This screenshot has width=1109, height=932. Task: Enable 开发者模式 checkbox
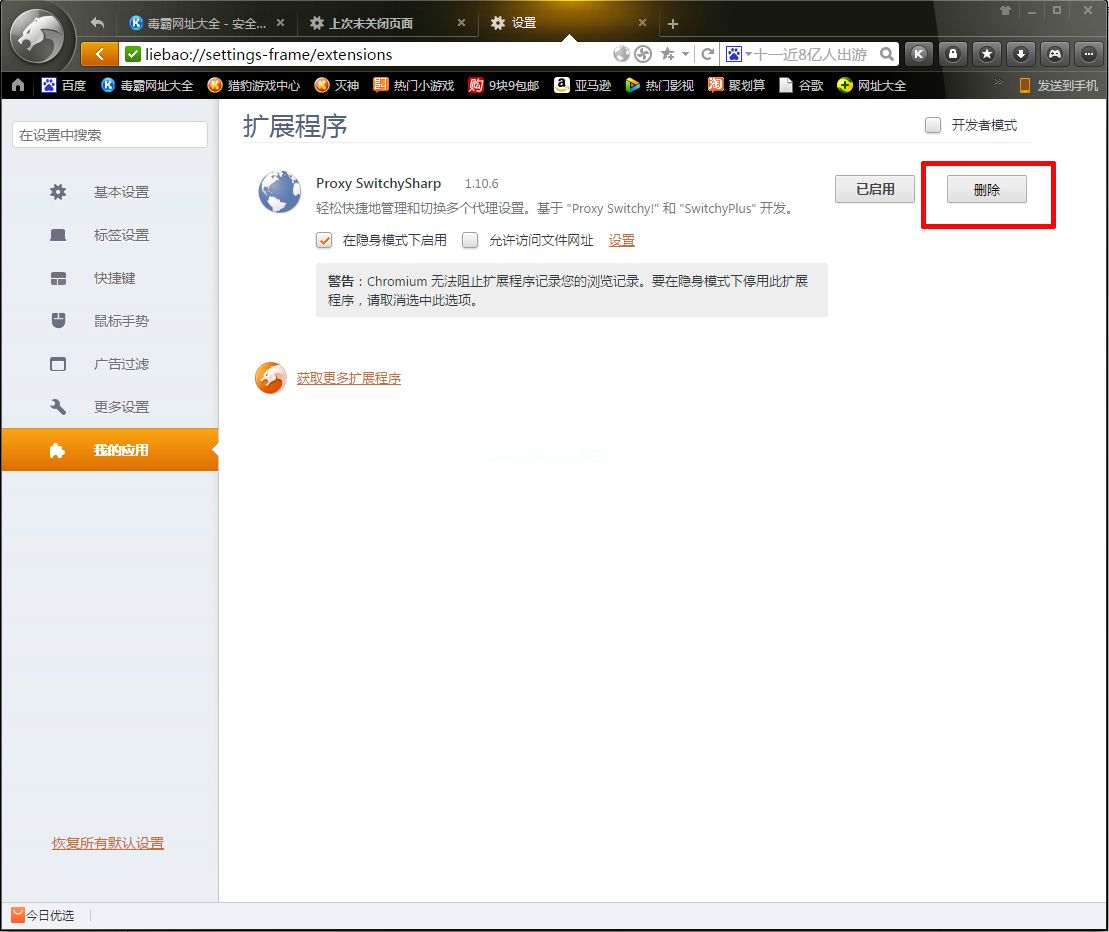click(932, 125)
